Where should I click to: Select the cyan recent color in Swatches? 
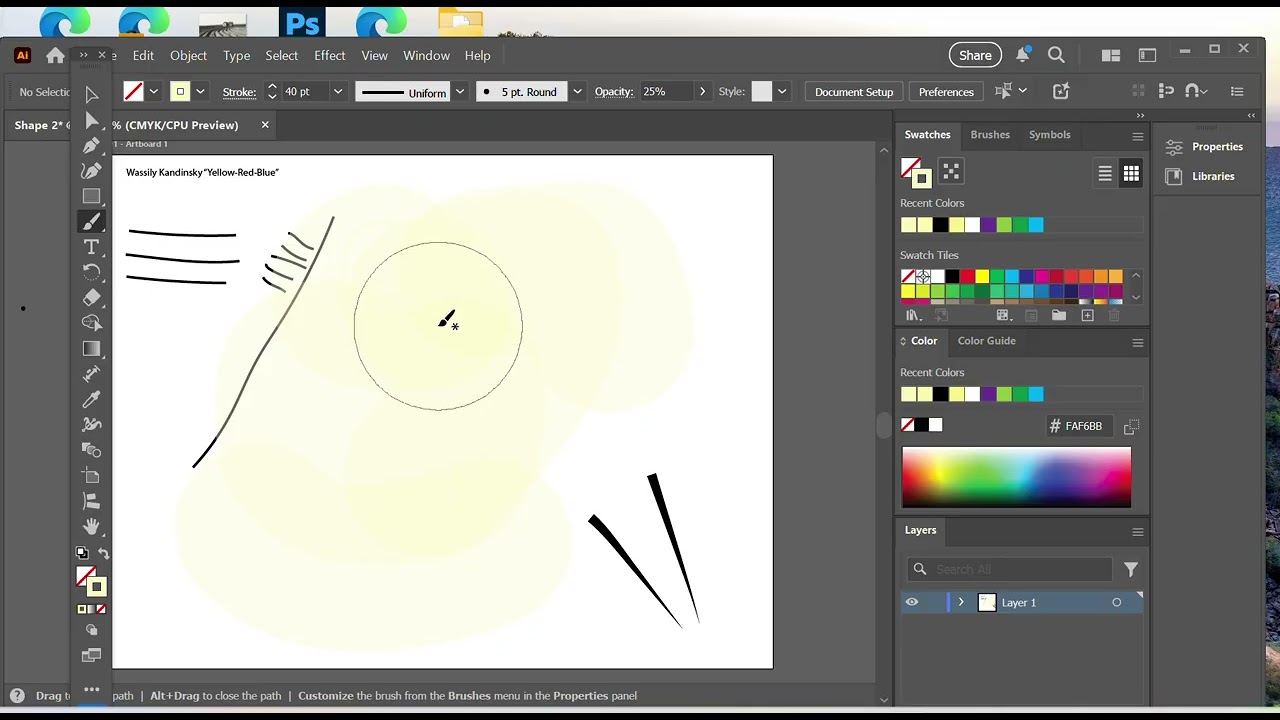pyautogui.click(x=1036, y=225)
